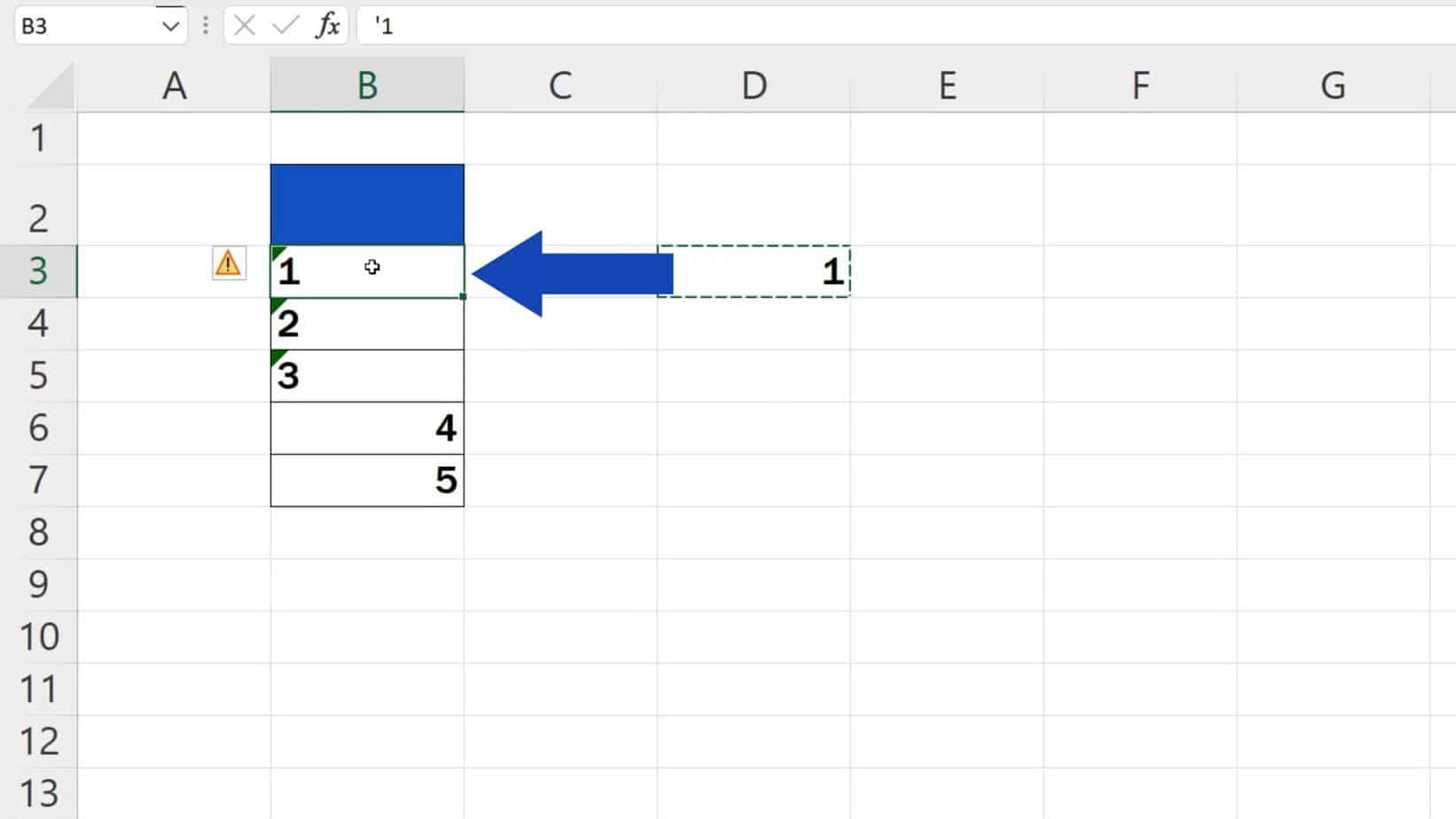
Task: Click the Enter (checkmark) icon in formula bar
Action: click(x=284, y=26)
